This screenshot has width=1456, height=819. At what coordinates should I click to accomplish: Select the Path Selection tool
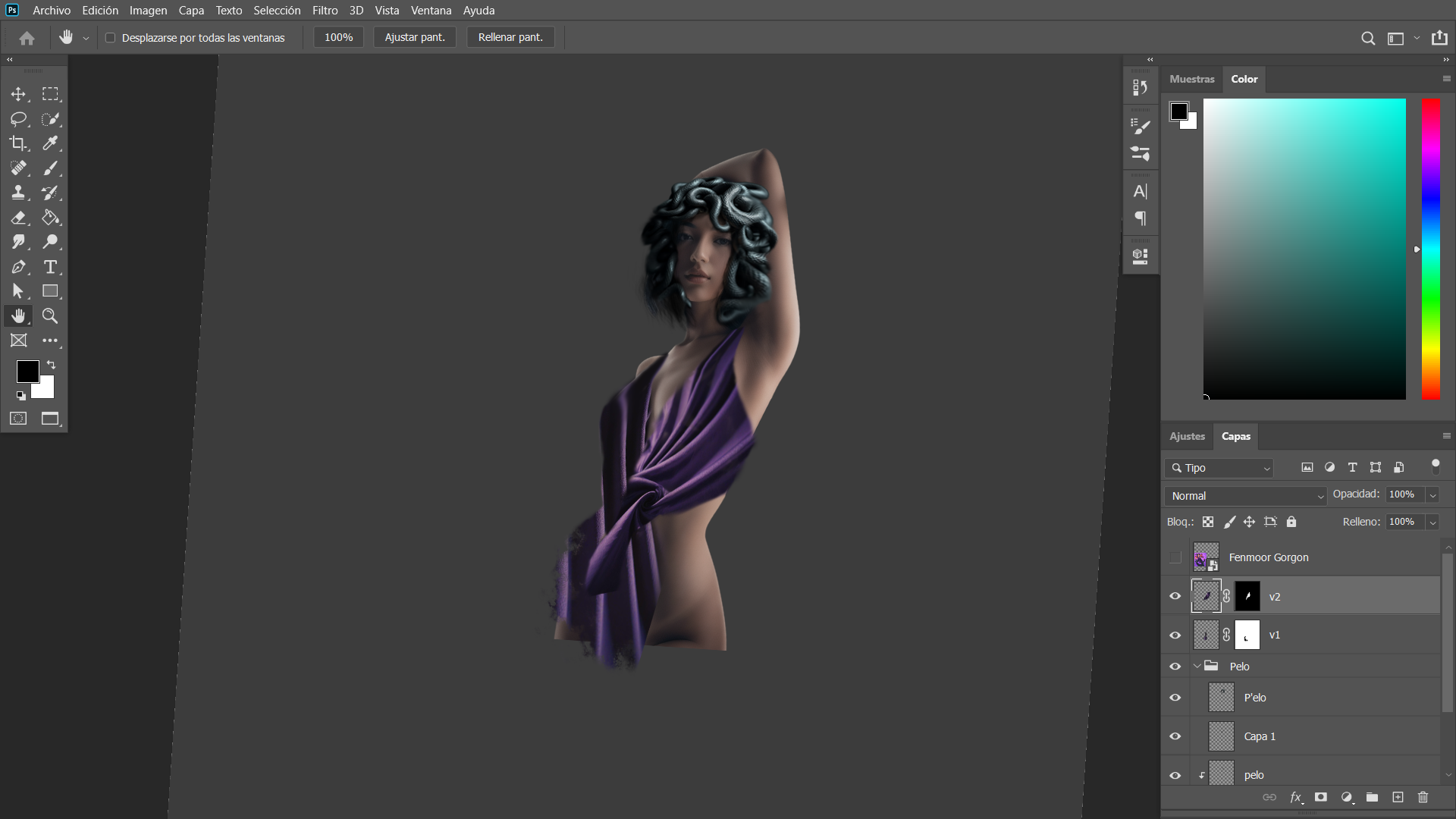pos(18,291)
